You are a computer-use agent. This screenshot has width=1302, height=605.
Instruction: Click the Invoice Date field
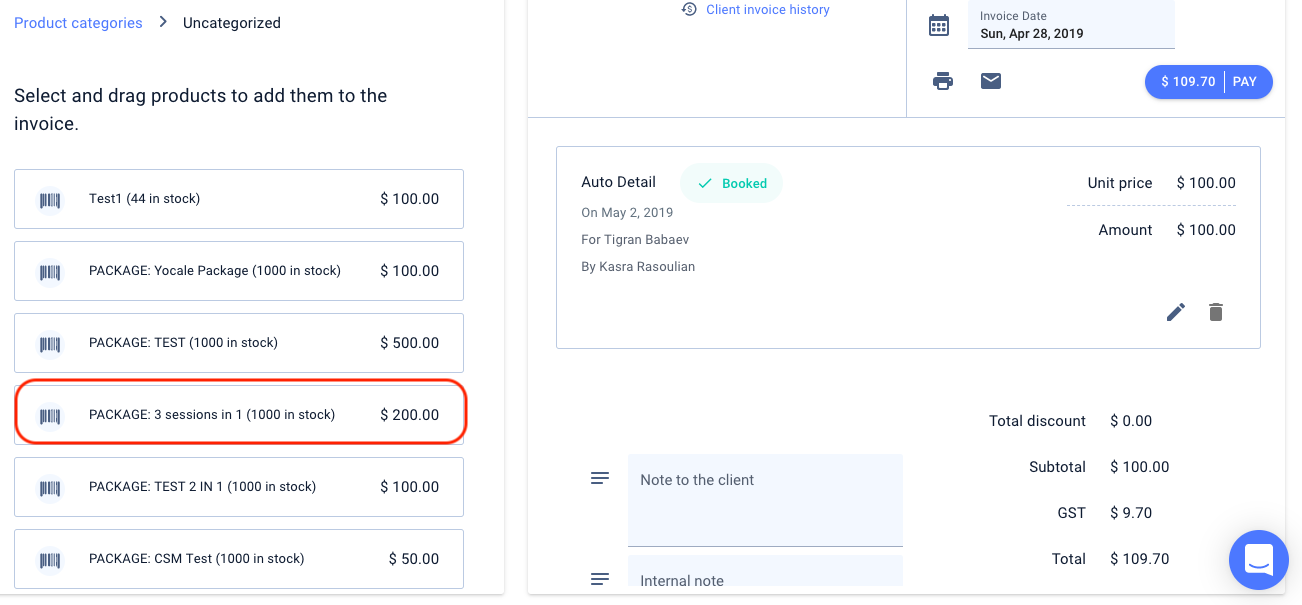(1070, 26)
